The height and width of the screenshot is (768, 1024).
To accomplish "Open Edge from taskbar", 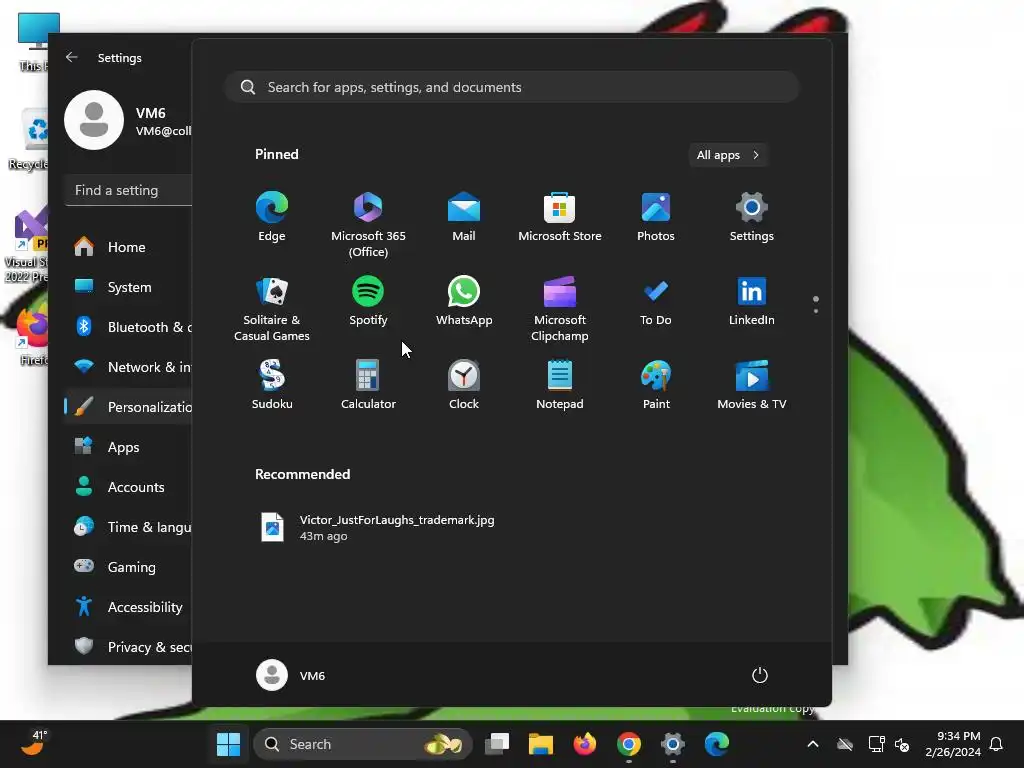I will click(716, 744).
